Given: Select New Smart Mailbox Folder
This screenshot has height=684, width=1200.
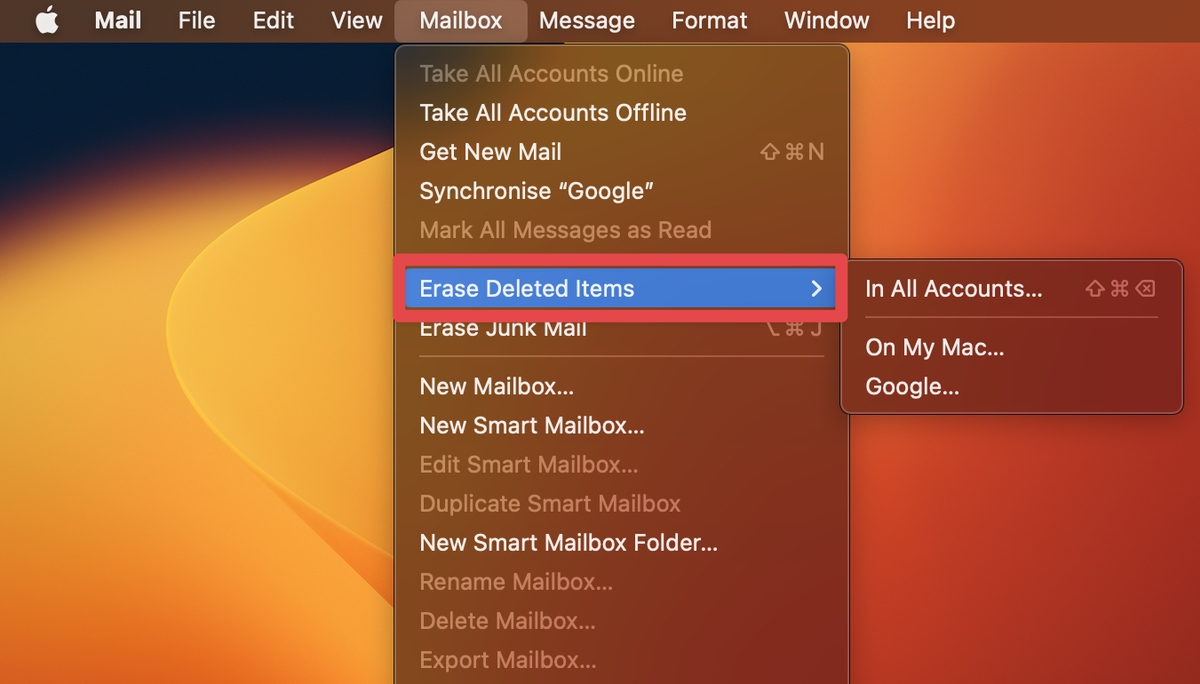Looking at the screenshot, I should 568,542.
